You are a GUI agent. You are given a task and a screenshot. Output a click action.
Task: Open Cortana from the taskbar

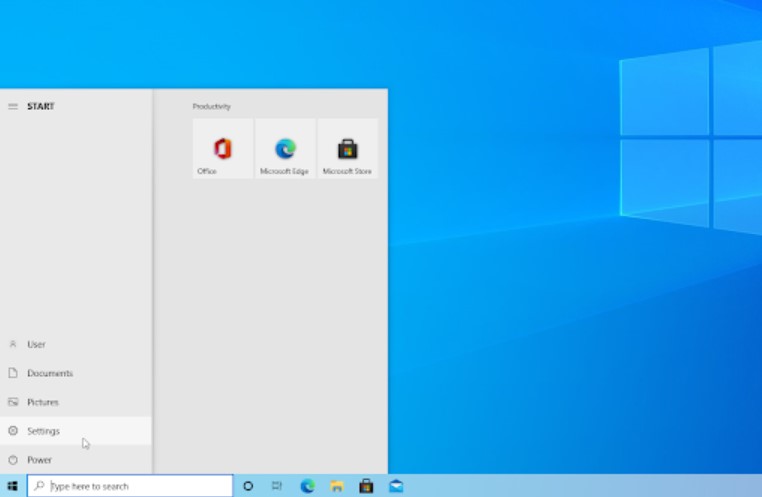(x=248, y=486)
